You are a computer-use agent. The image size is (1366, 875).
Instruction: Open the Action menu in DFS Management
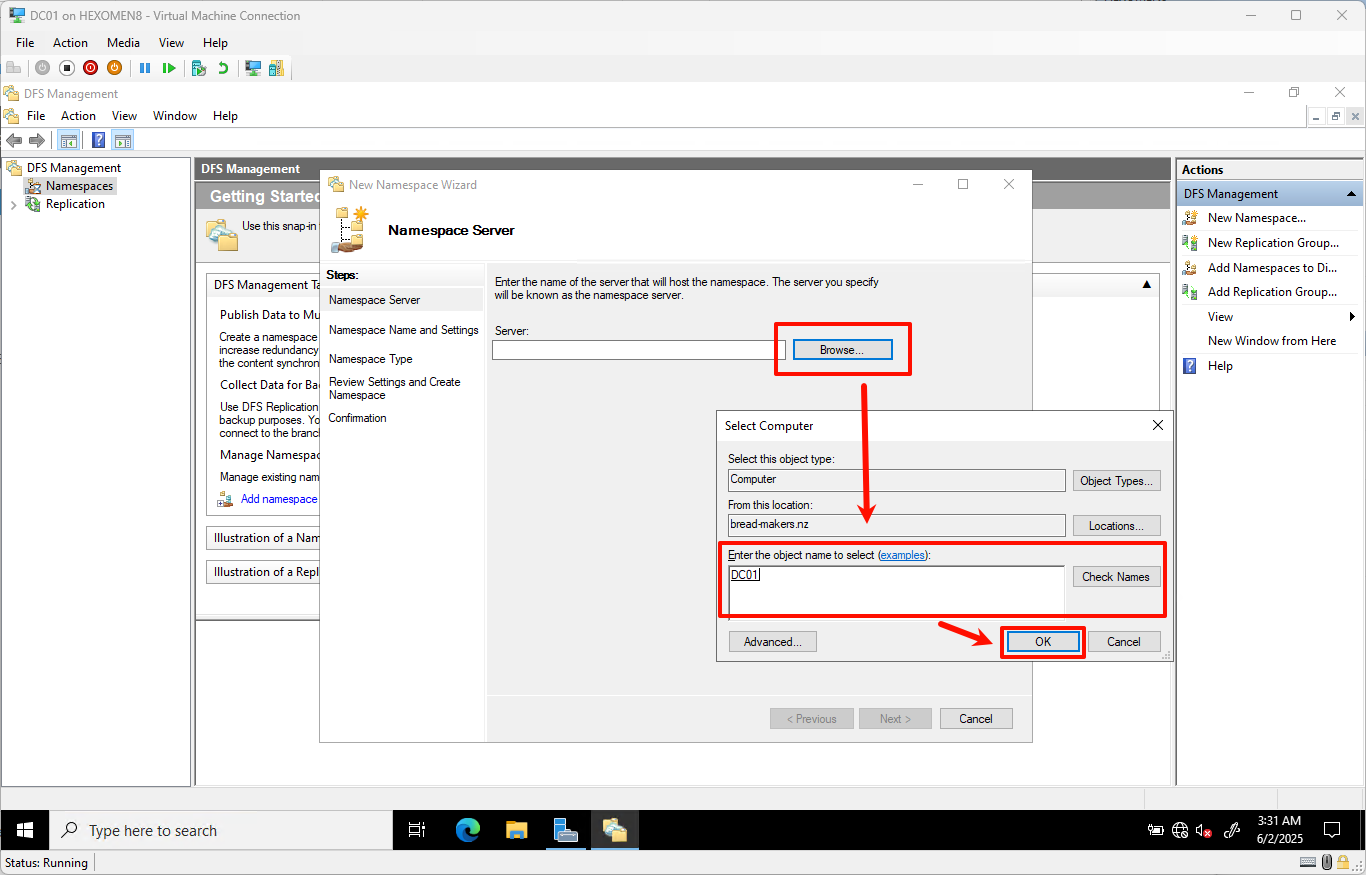click(78, 115)
